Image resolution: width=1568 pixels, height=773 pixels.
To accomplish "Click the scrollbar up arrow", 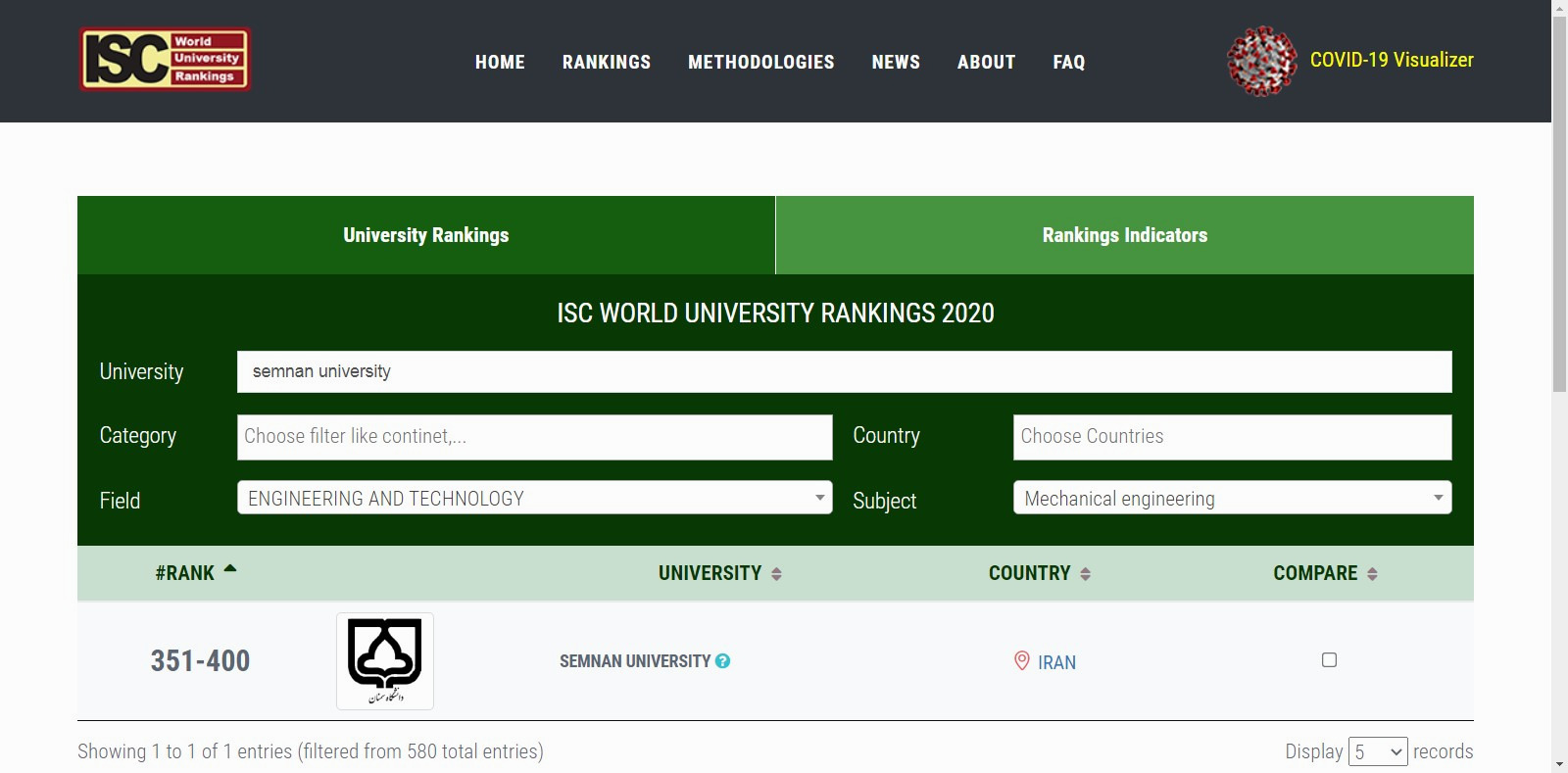I will coord(1559,8).
